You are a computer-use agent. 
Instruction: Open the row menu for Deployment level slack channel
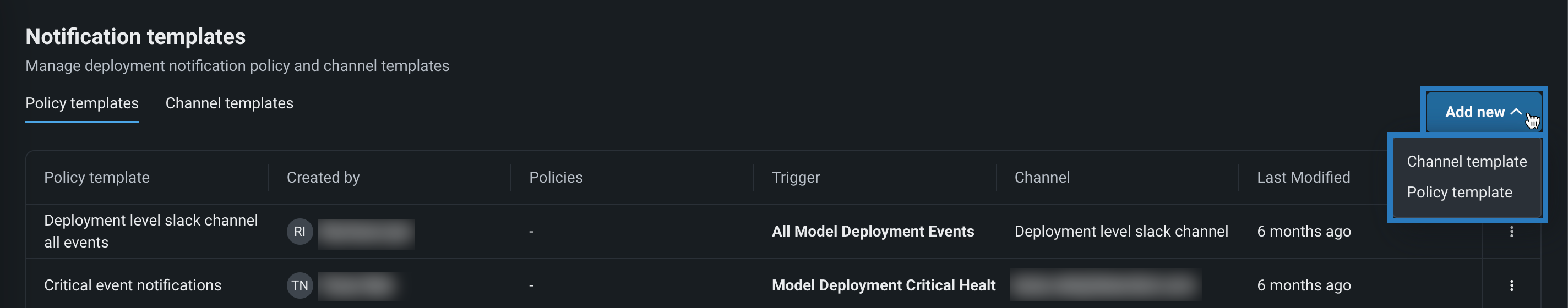[1511, 232]
